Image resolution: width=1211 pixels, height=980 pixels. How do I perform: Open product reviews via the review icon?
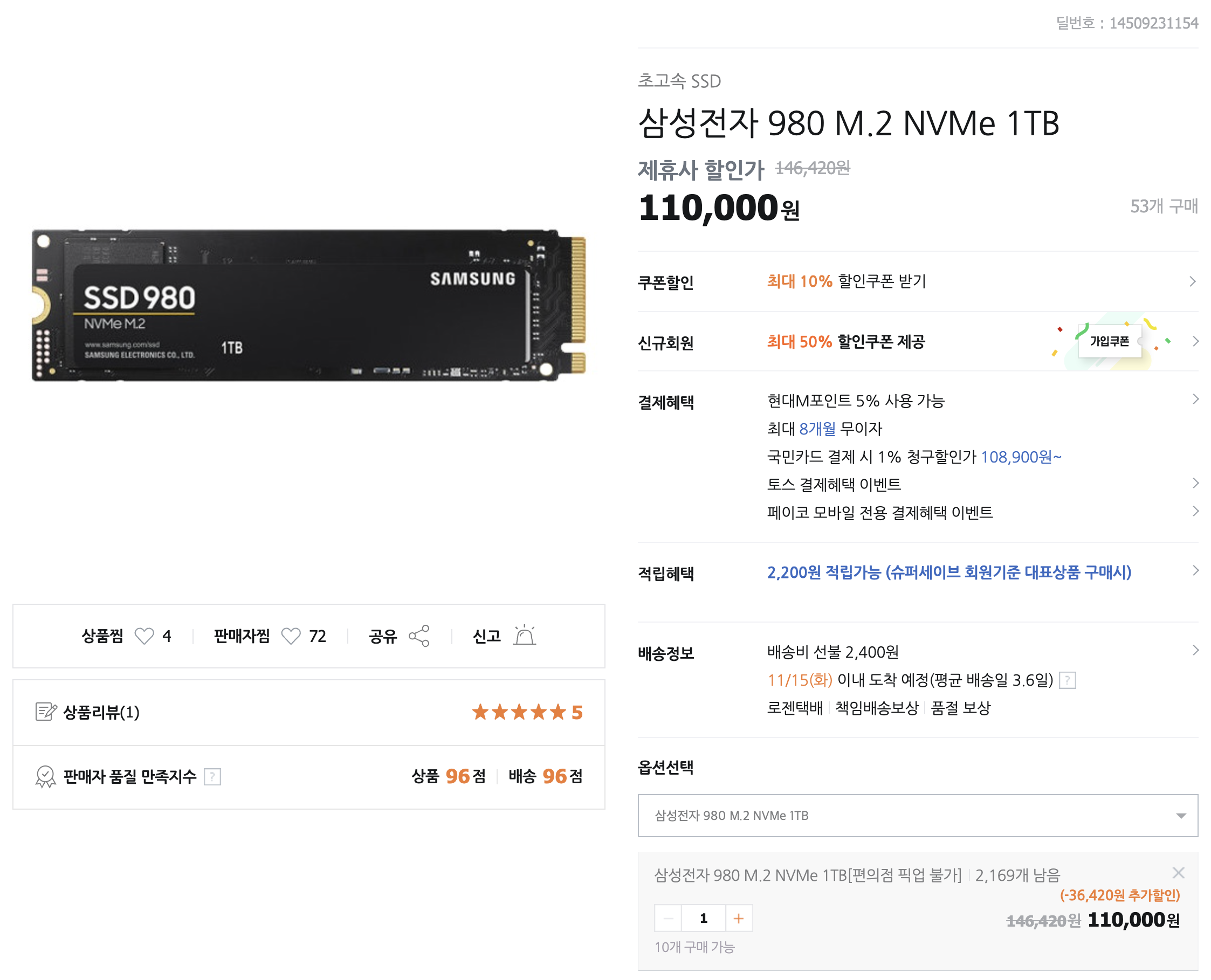coord(46,712)
